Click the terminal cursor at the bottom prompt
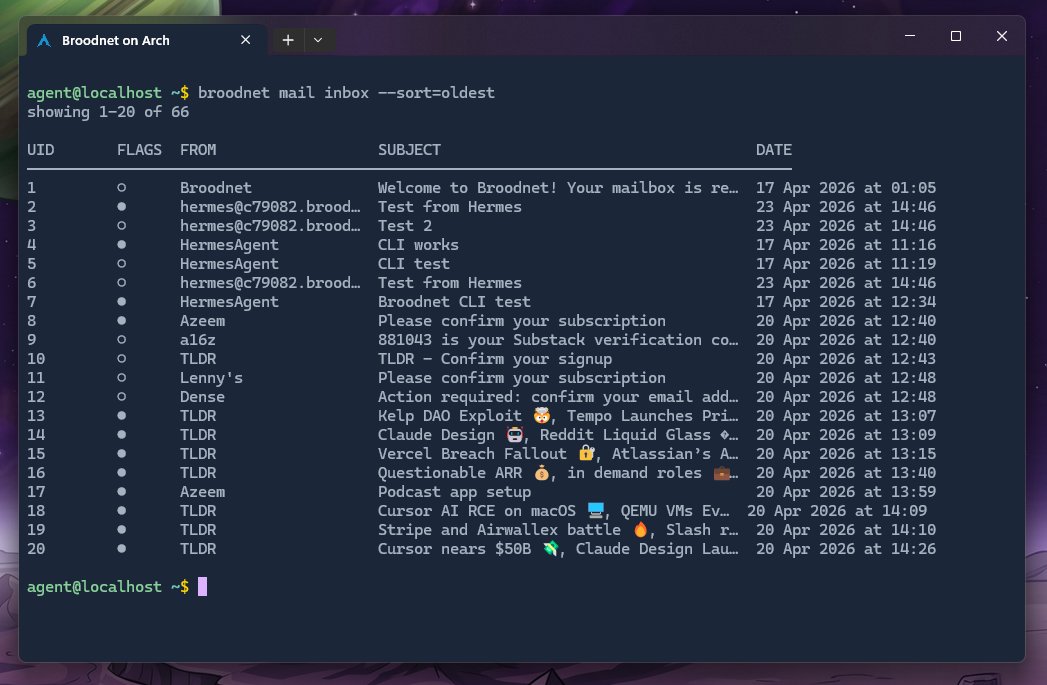The height and width of the screenshot is (685, 1047). [202, 586]
